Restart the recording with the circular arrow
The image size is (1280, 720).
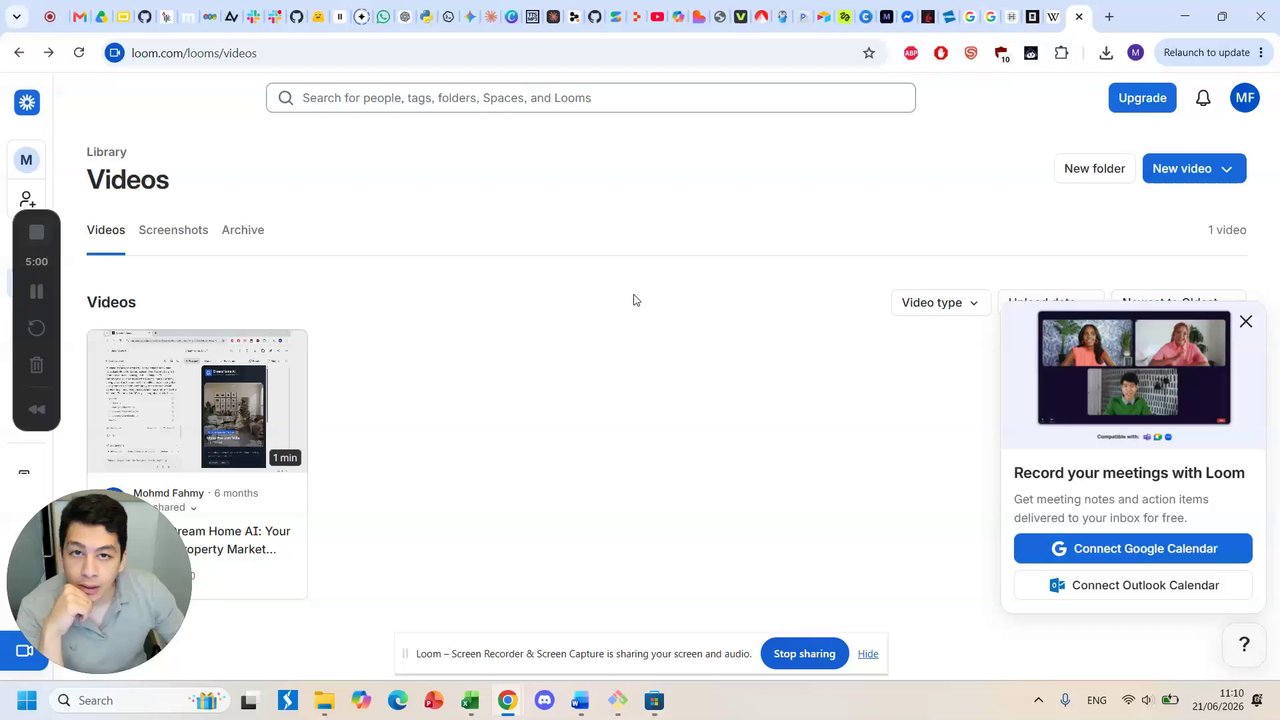coord(37,328)
